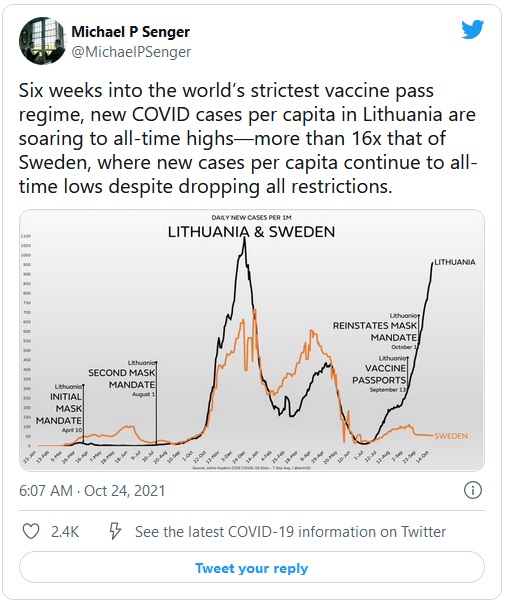The width and height of the screenshot is (505, 604).
Task: Select the VACCINE PASSPORTS annotation in chart
Action: click(x=379, y=374)
